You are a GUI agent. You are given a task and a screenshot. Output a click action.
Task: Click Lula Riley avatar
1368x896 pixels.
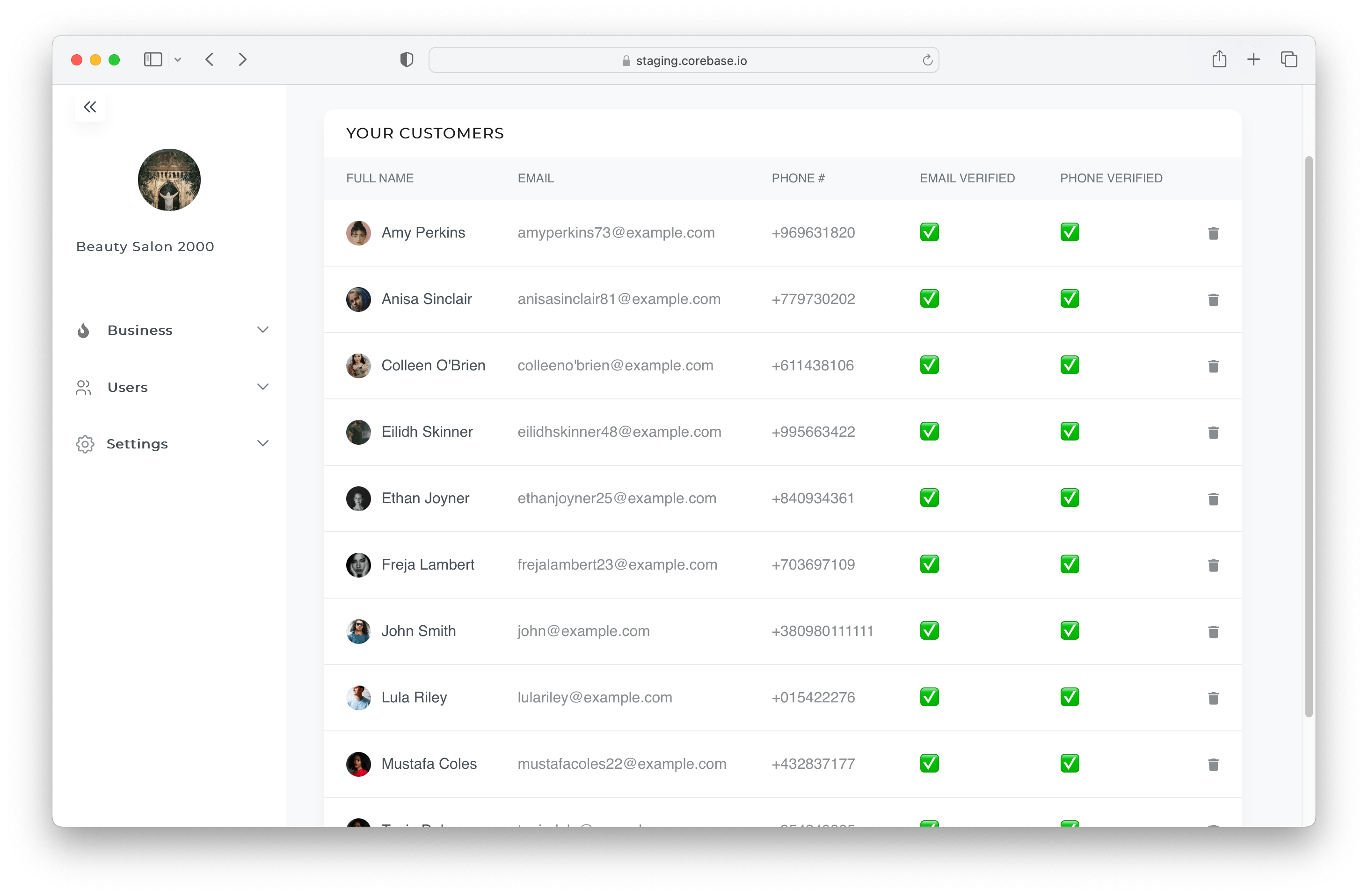(x=358, y=697)
